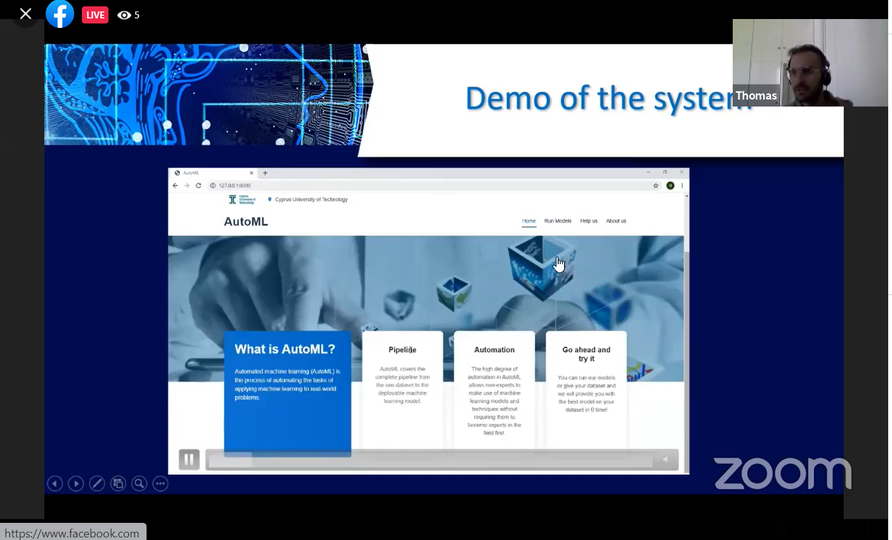892x540 pixels.
Task: Click the slide zoom magnifier icon
Action: click(x=139, y=484)
